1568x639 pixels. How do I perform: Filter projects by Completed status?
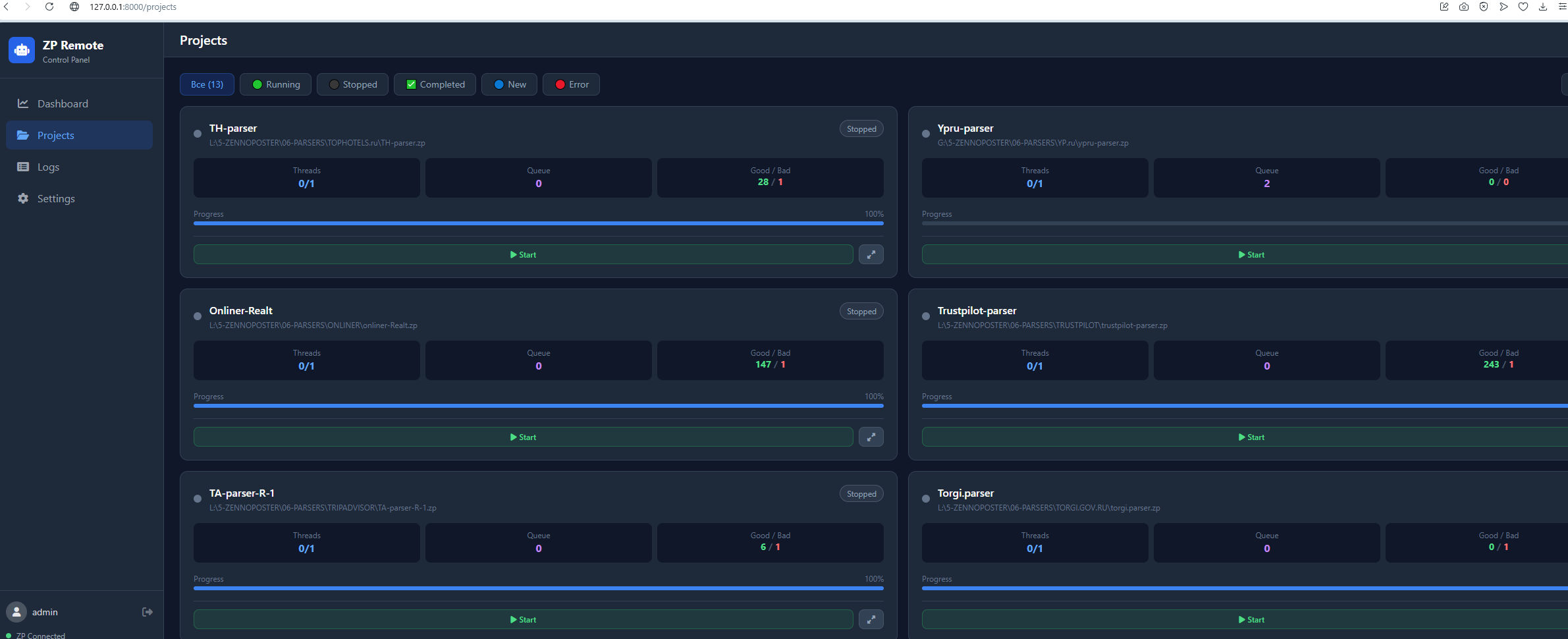point(435,84)
